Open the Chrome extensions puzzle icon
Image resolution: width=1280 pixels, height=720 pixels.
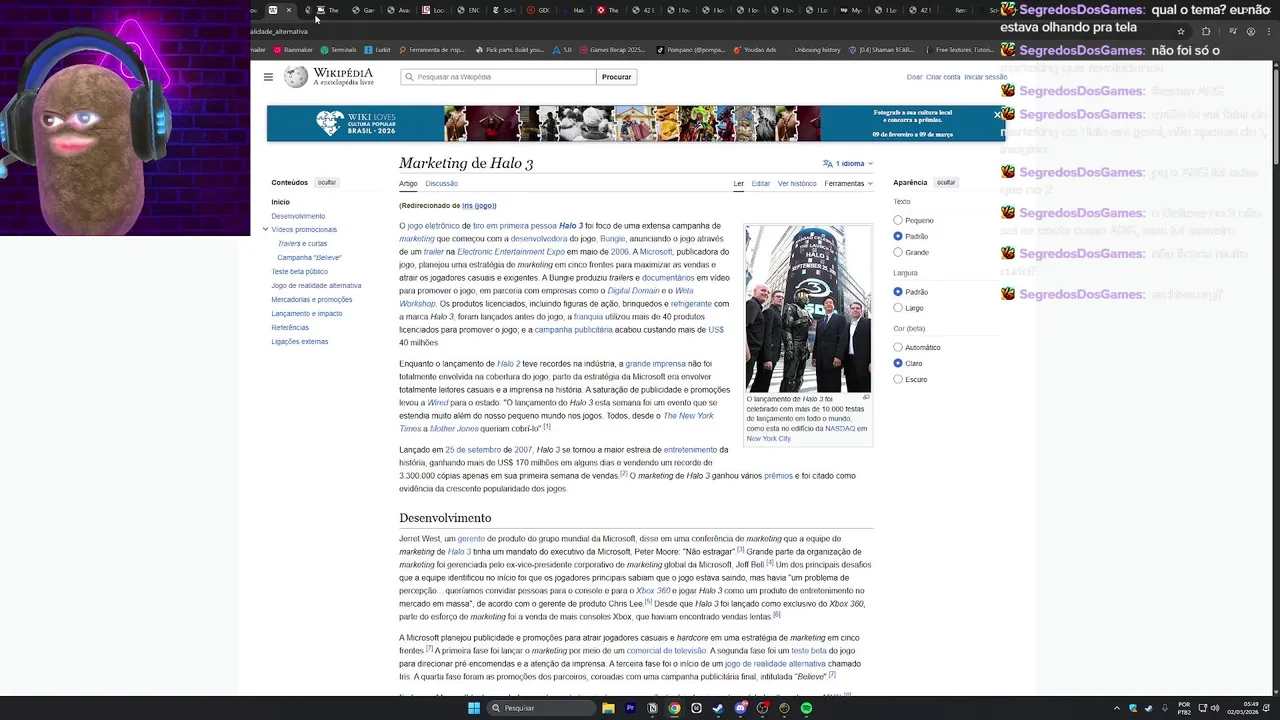1206,31
